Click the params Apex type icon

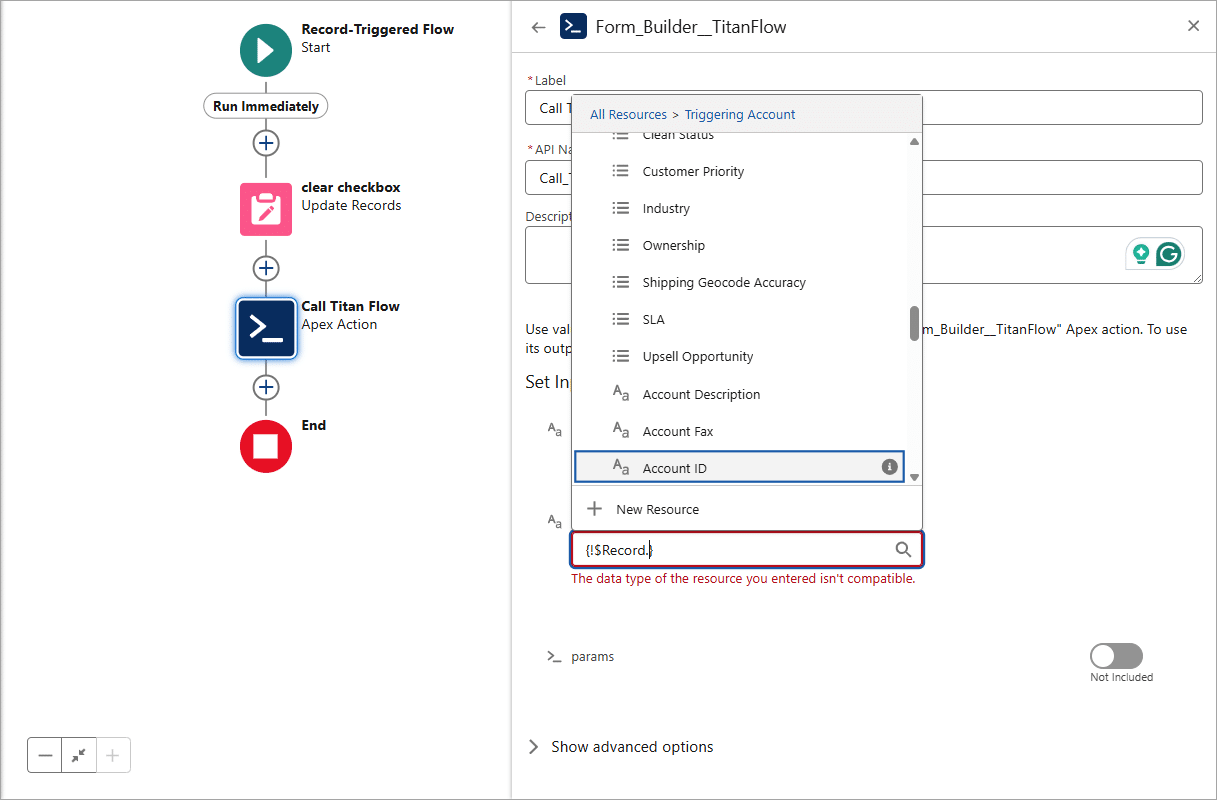554,657
